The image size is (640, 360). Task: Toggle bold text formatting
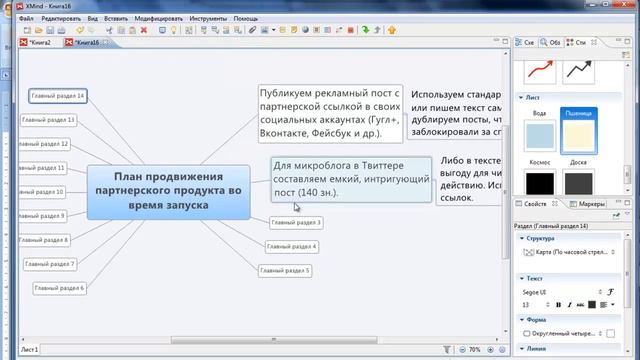(558, 305)
